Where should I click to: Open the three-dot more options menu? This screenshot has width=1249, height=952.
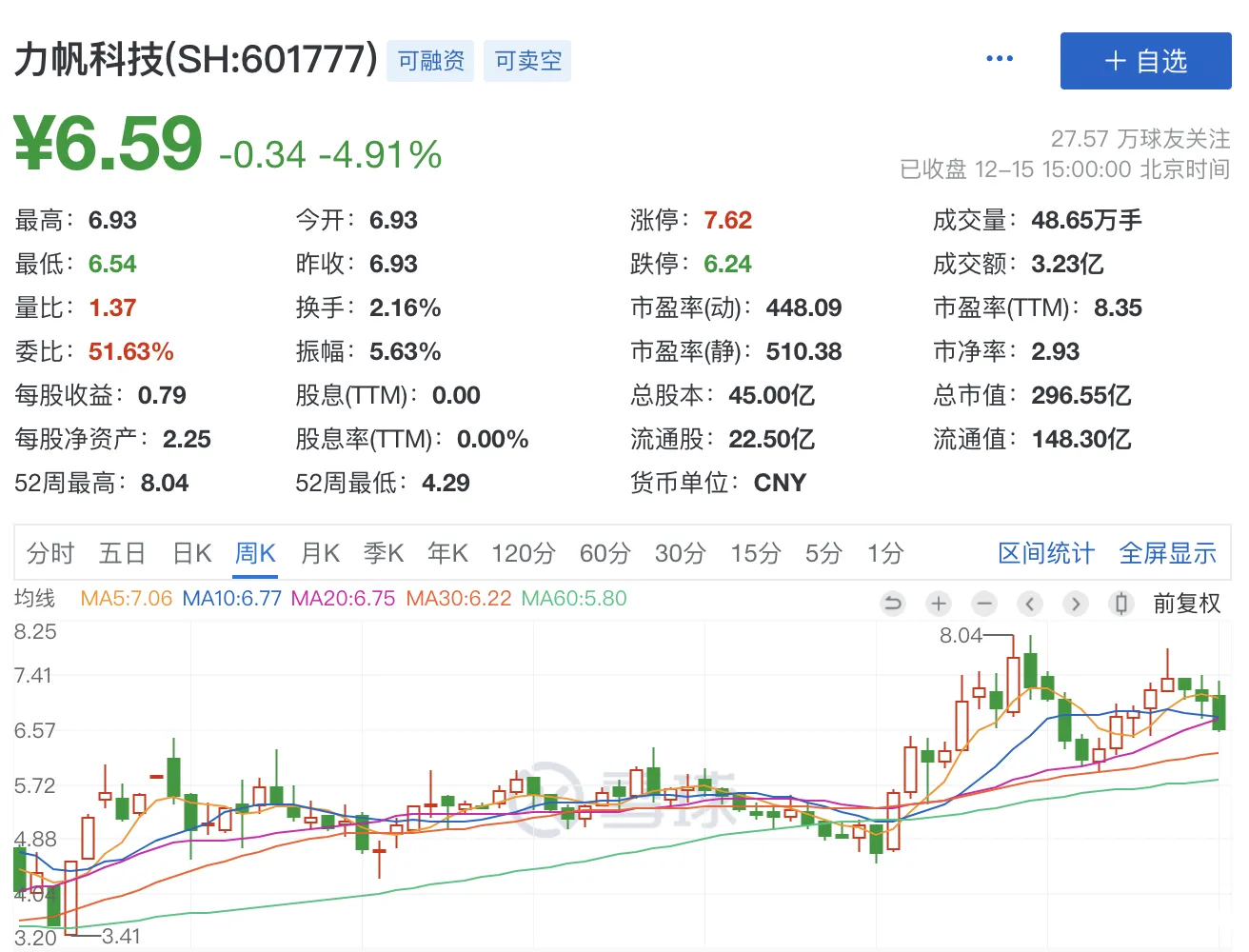pos(1000,59)
